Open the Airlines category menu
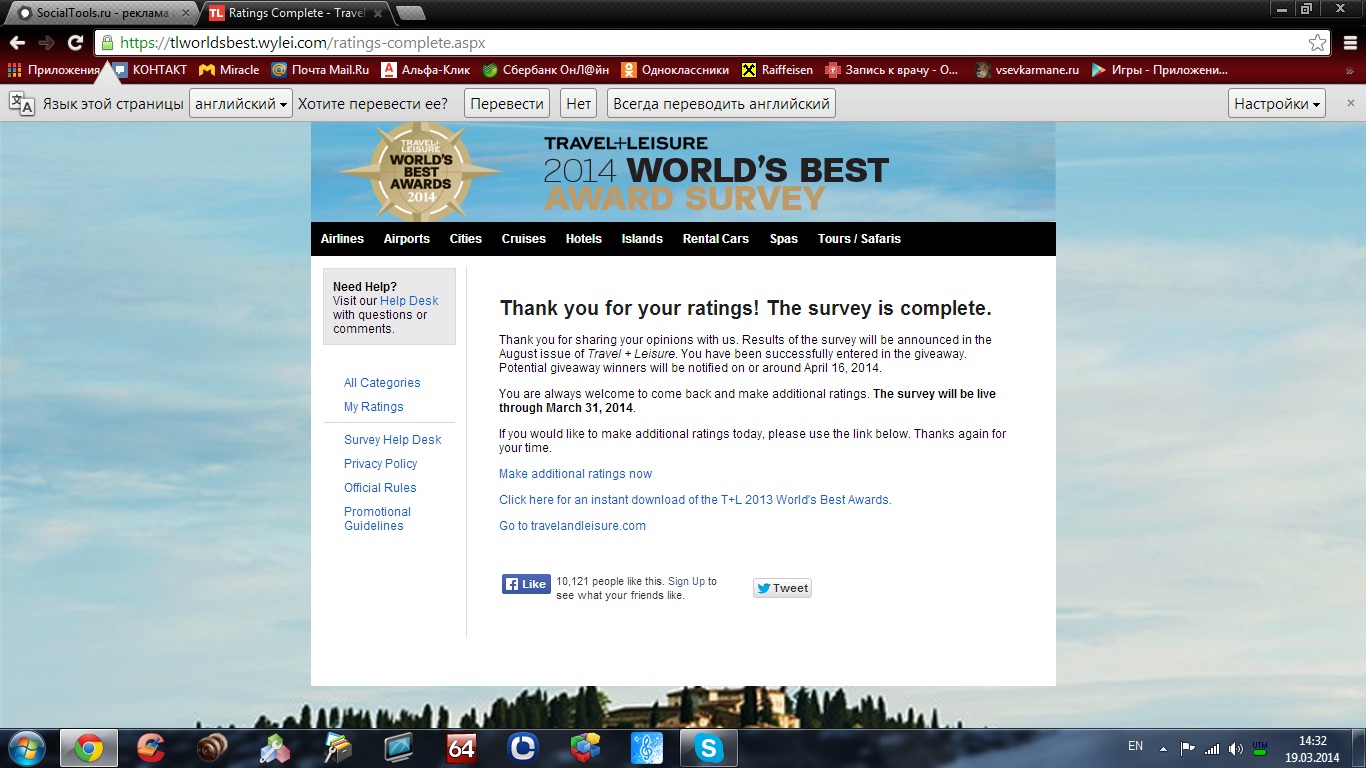Screen dimensions: 1366x768 [342, 239]
